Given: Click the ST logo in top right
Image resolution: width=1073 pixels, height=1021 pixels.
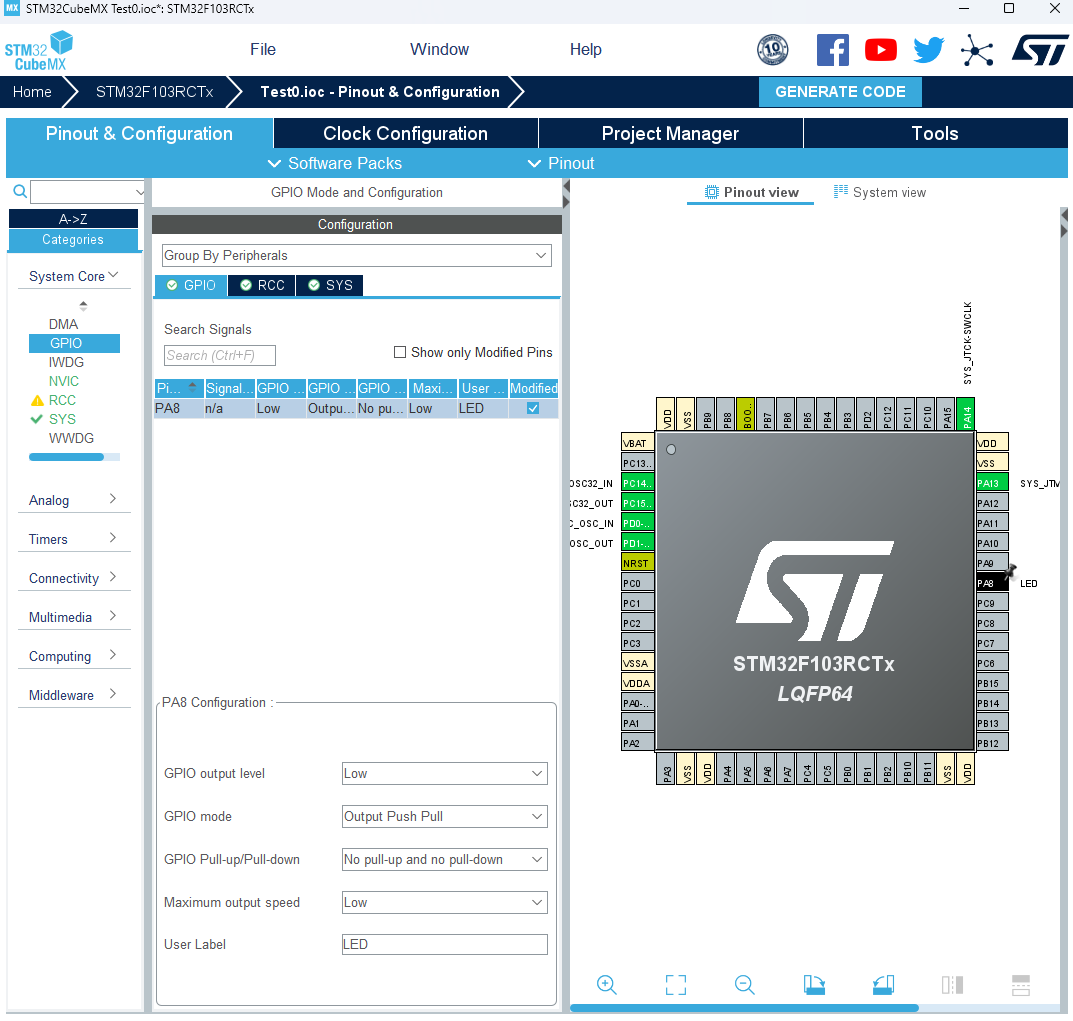Looking at the screenshot, I should 1039,50.
